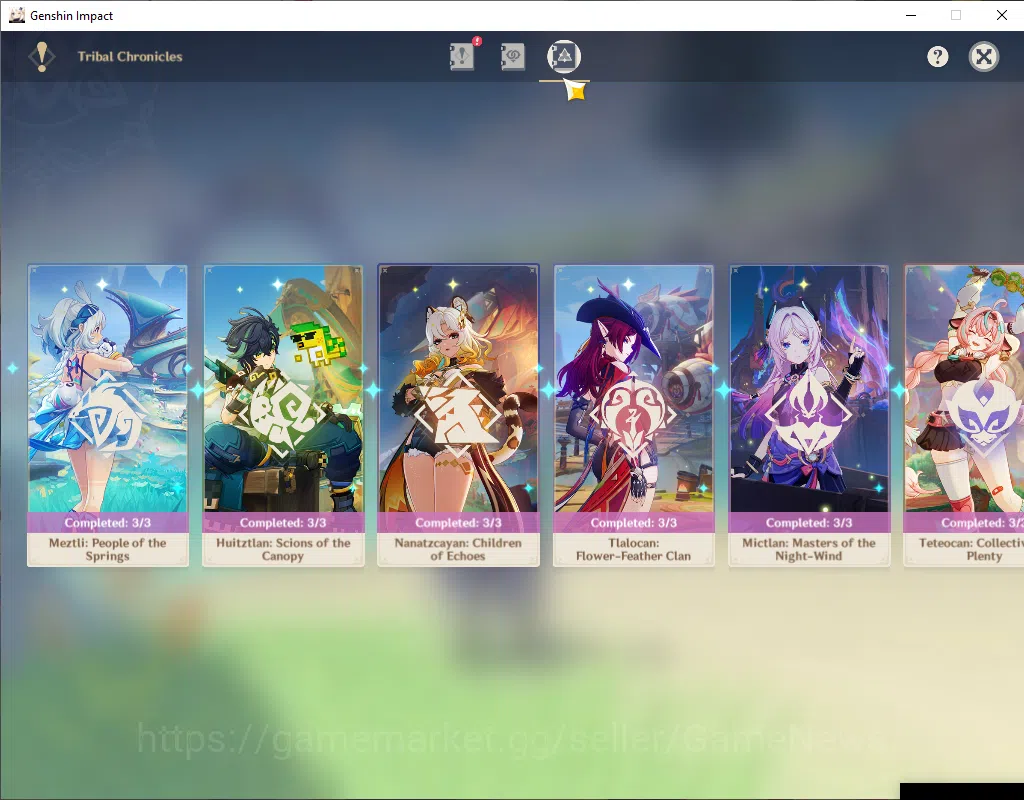Switch to the second quest tab with eye emblem
The width and height of the screenshot is (1024, 800).
(x=513, y=57)
